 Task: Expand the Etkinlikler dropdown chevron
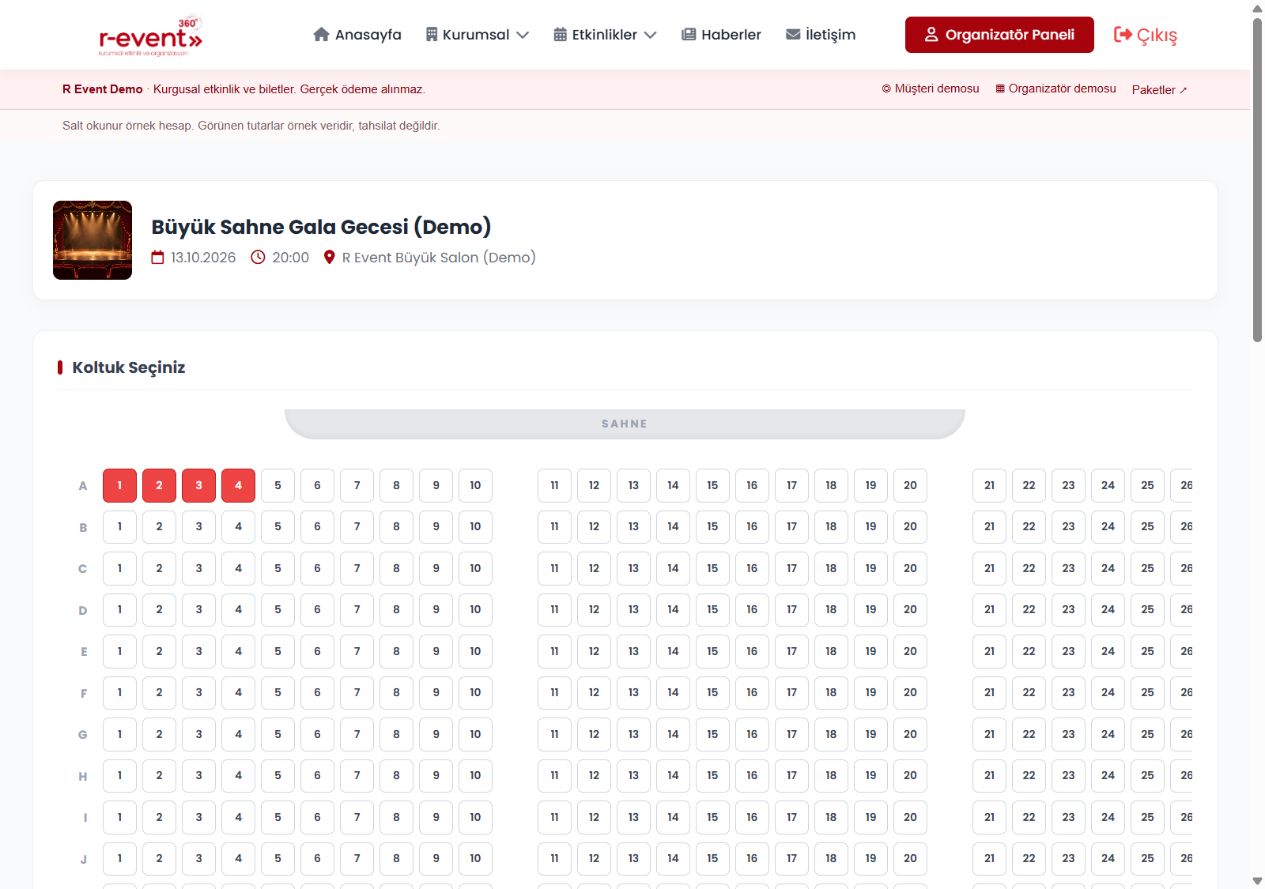point(650,35)
